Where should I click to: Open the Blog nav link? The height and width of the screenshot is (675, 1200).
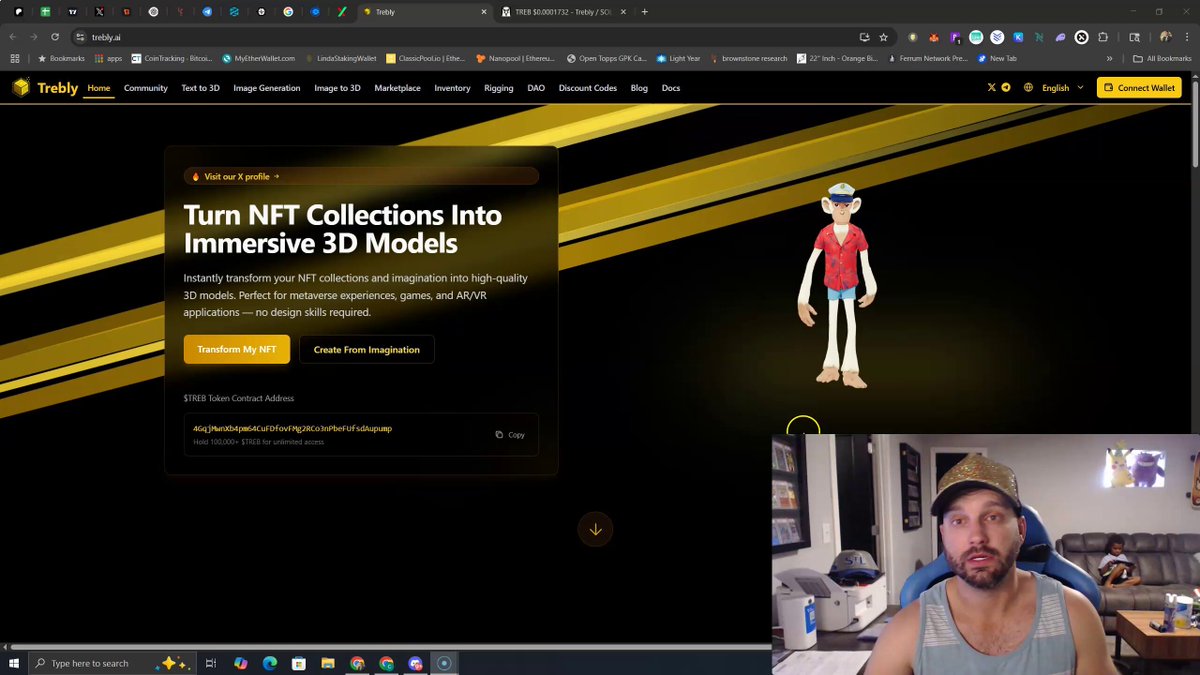[x=639, y=88]
